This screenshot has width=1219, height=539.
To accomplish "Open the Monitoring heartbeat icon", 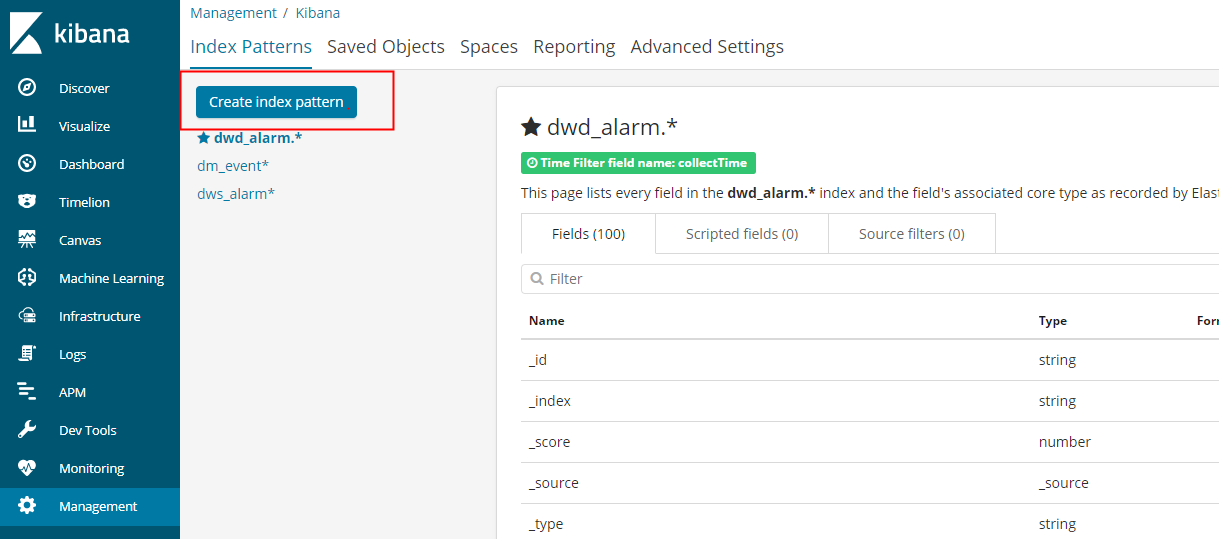I will point(27,468).
